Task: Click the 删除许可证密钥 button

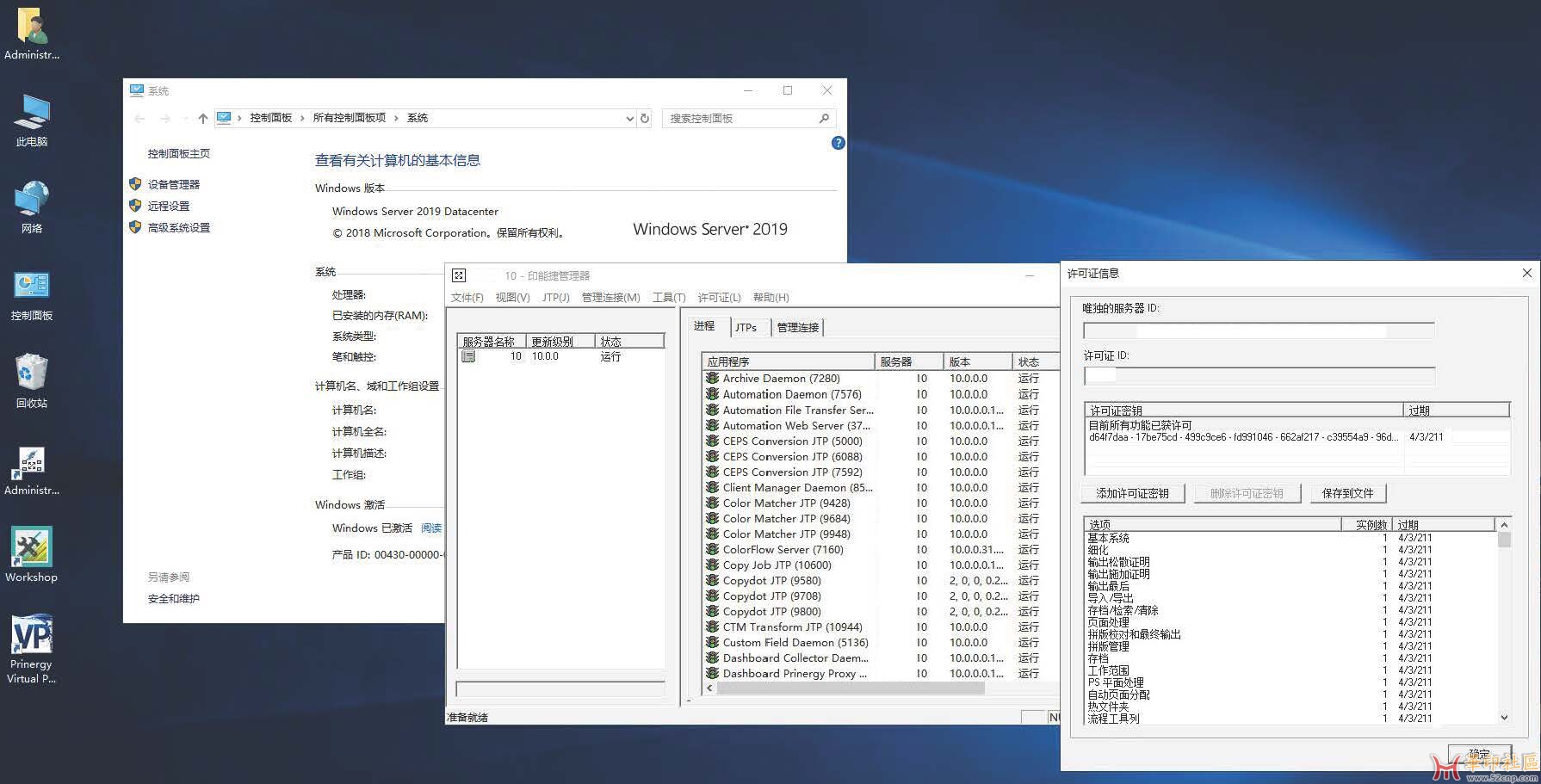Action: 1247,494
